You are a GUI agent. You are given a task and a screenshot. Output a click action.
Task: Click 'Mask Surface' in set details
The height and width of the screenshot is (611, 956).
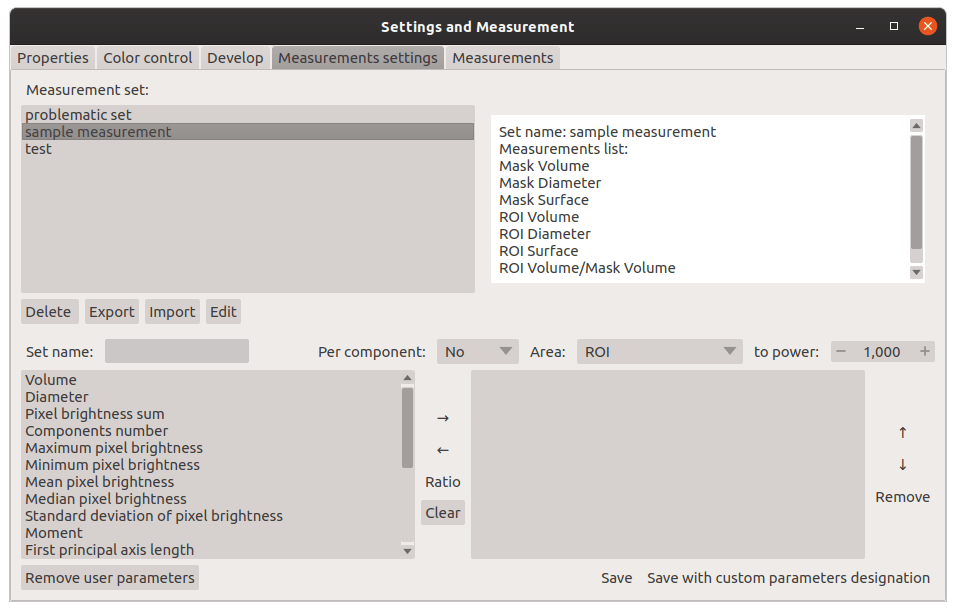pyautogui.click(x=544, y=200)
